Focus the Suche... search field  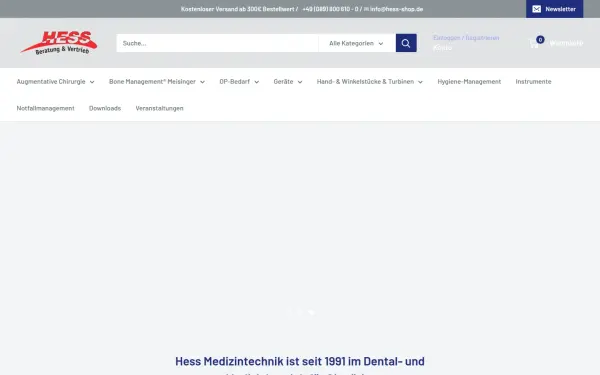pos(217,43)
